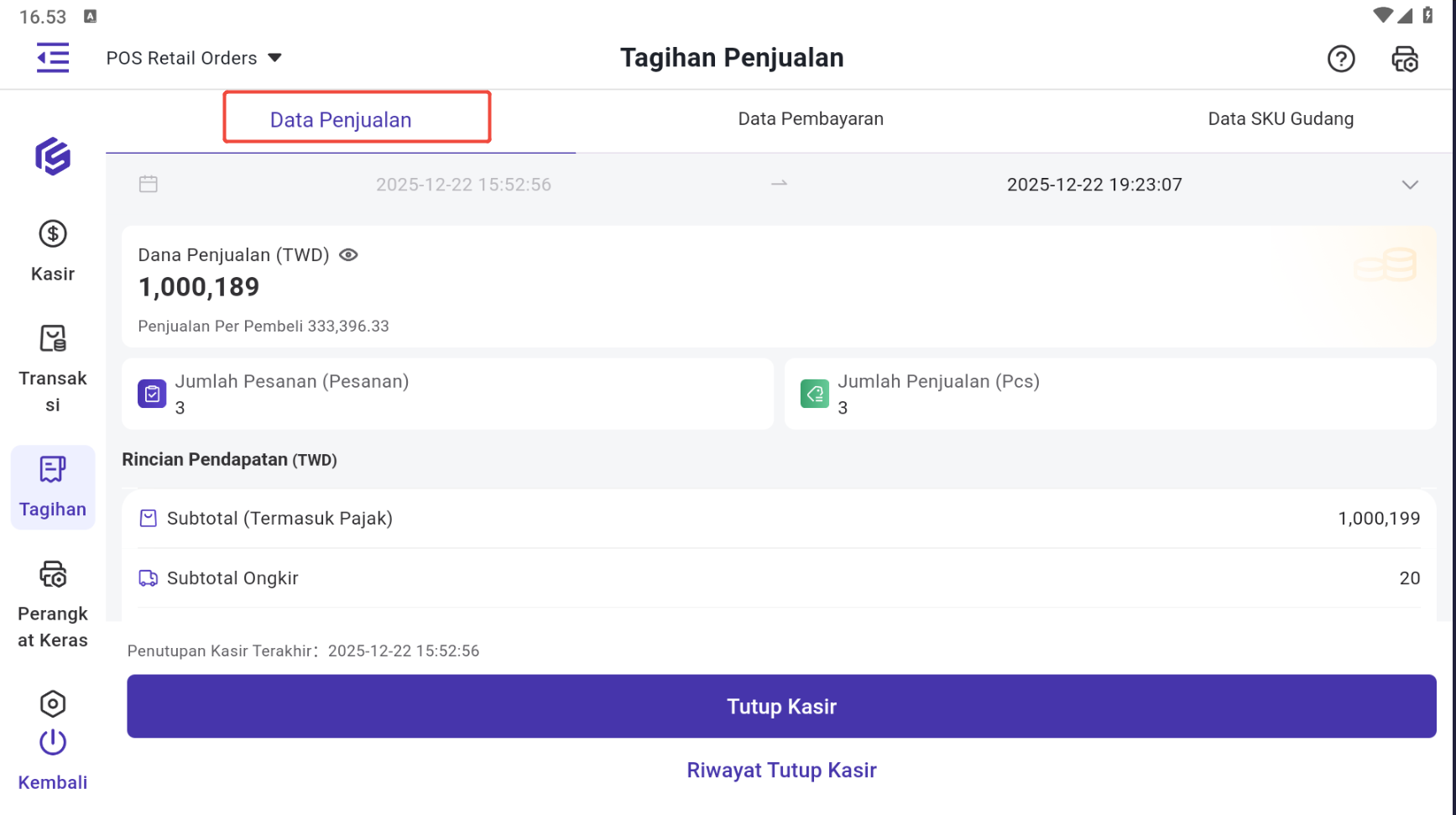Select the Data Penjualan tab
Screen dimensions: 1456x815
[x=341, y=120]
